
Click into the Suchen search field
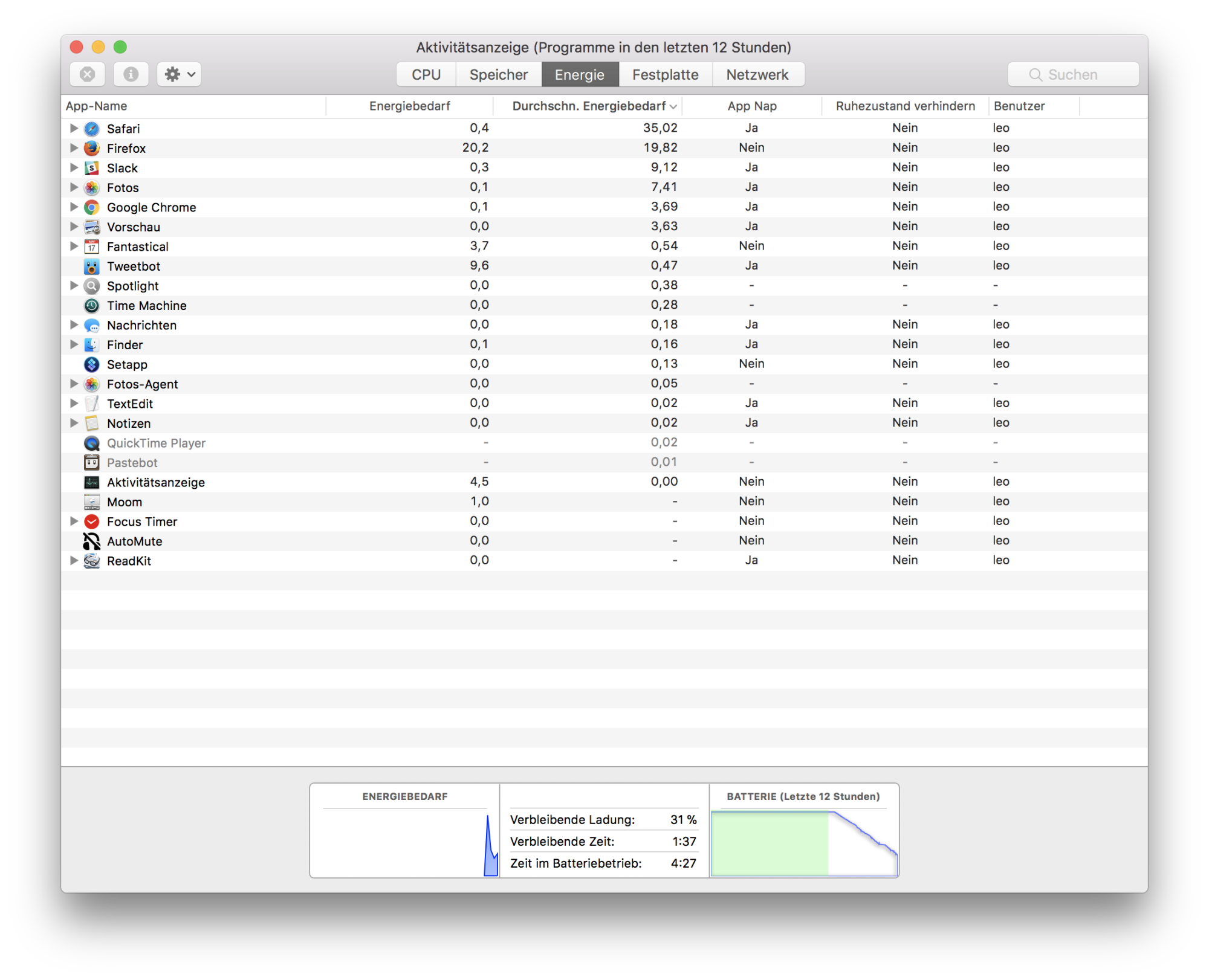coord(1073,74)
